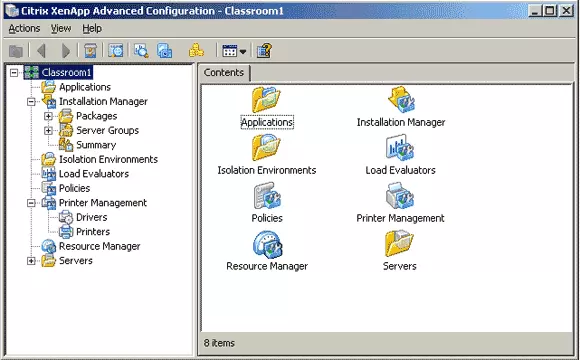Select Policies in the left tree
Image resolution: width=580 pixels, height=360 pixels.
[74, 188]
